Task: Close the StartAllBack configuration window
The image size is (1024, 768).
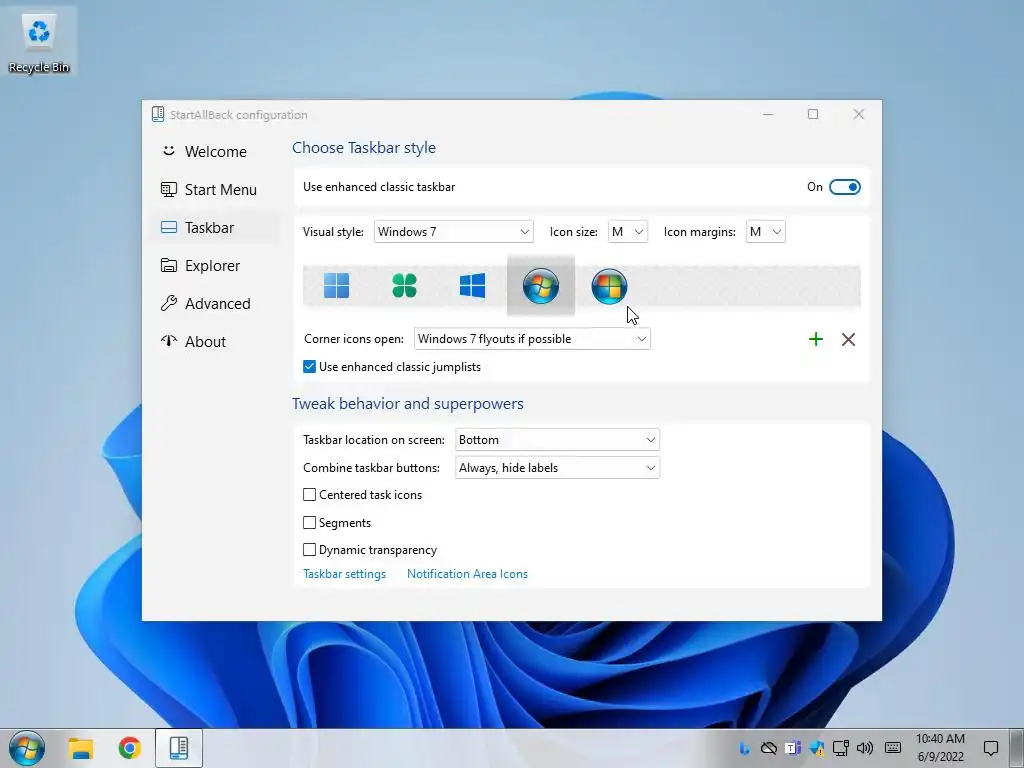Action: point(859,114)
